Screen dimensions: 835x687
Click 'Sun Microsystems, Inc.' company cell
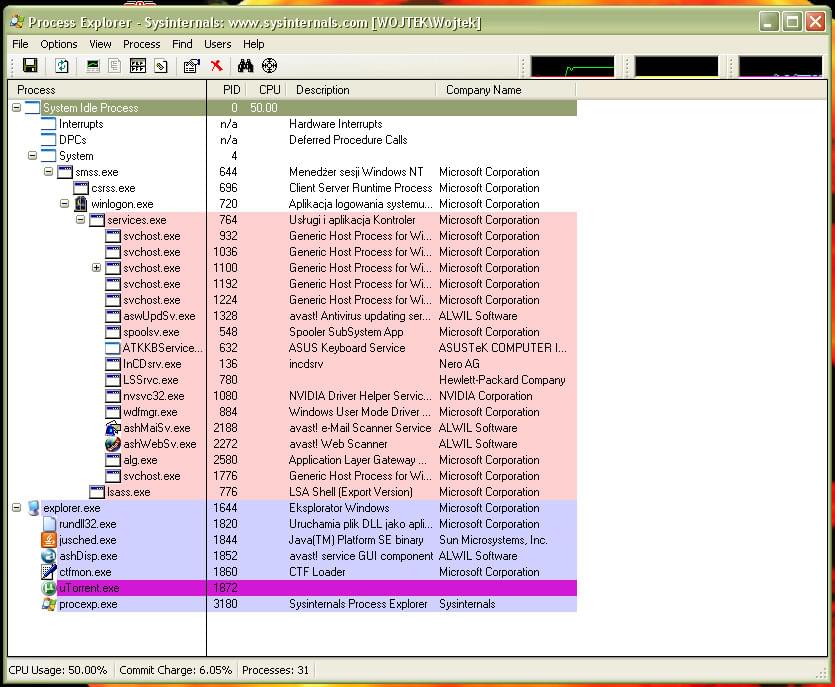point(493,540)
